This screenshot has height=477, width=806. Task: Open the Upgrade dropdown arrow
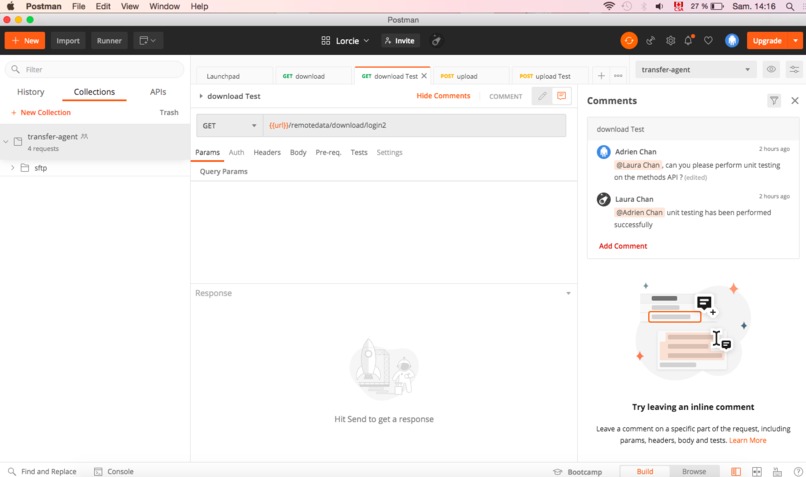pos(796,41)
